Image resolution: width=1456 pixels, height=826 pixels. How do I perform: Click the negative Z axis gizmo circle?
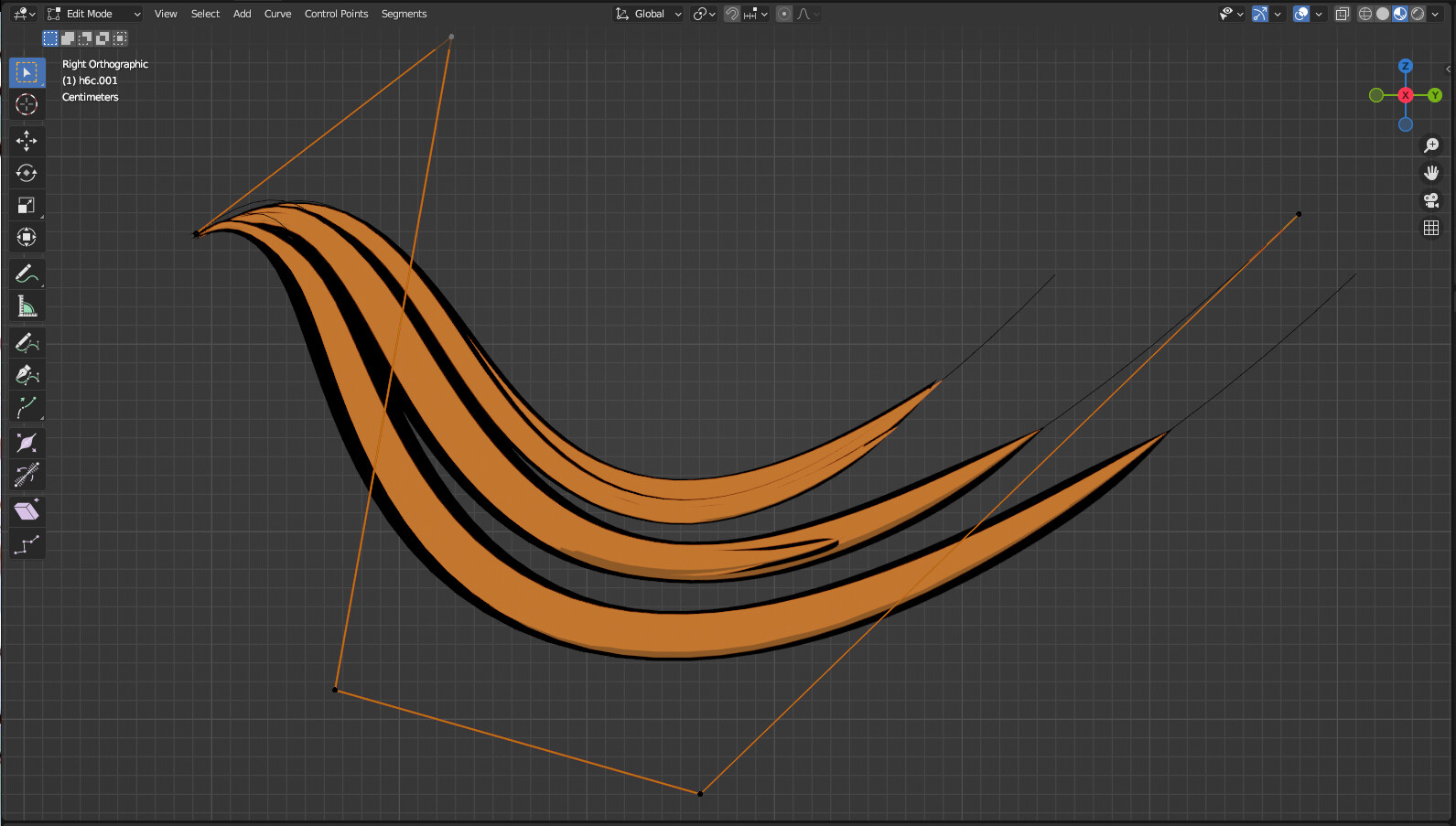click(x=1406, y=124)
